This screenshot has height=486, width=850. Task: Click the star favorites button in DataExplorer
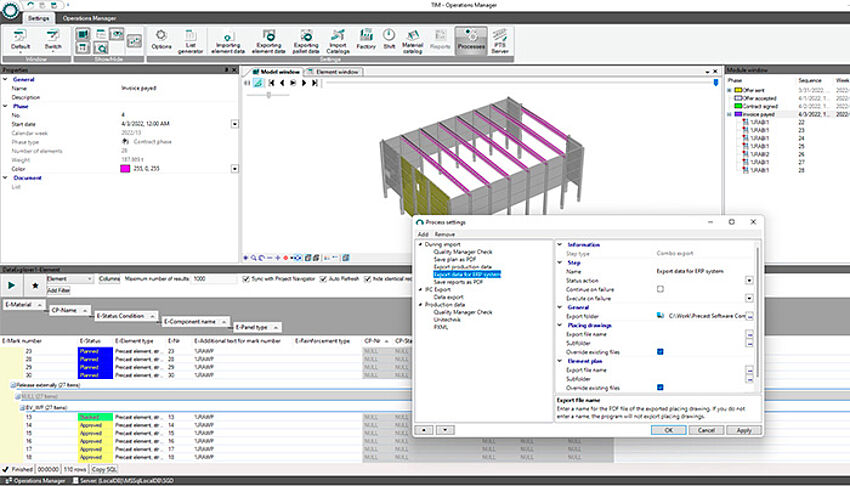(x=35, y=284)
